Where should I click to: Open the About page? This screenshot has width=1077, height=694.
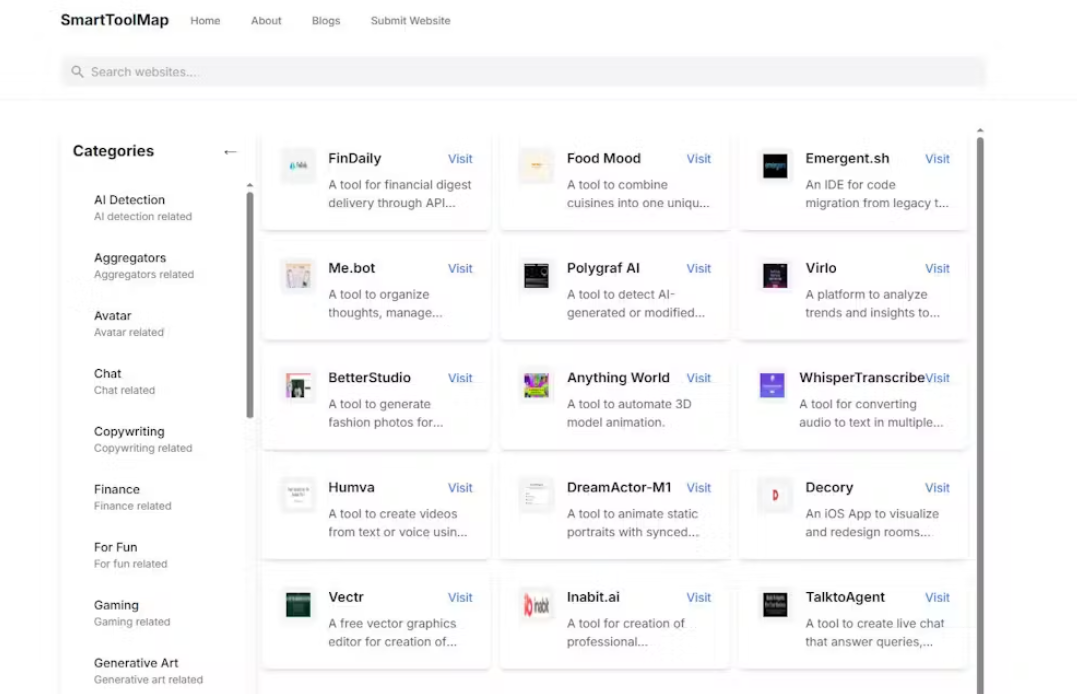266,21
